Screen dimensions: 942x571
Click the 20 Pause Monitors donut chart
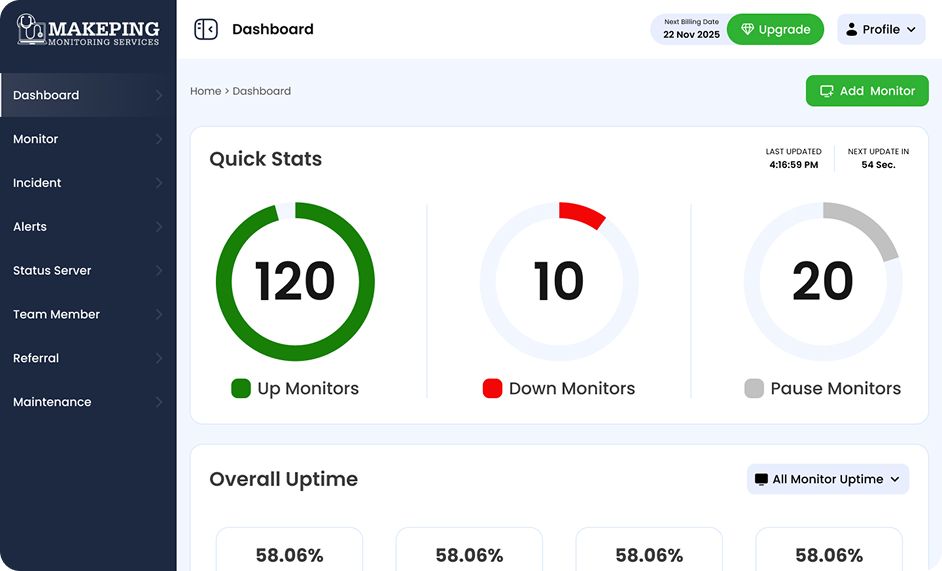(822, 281)
